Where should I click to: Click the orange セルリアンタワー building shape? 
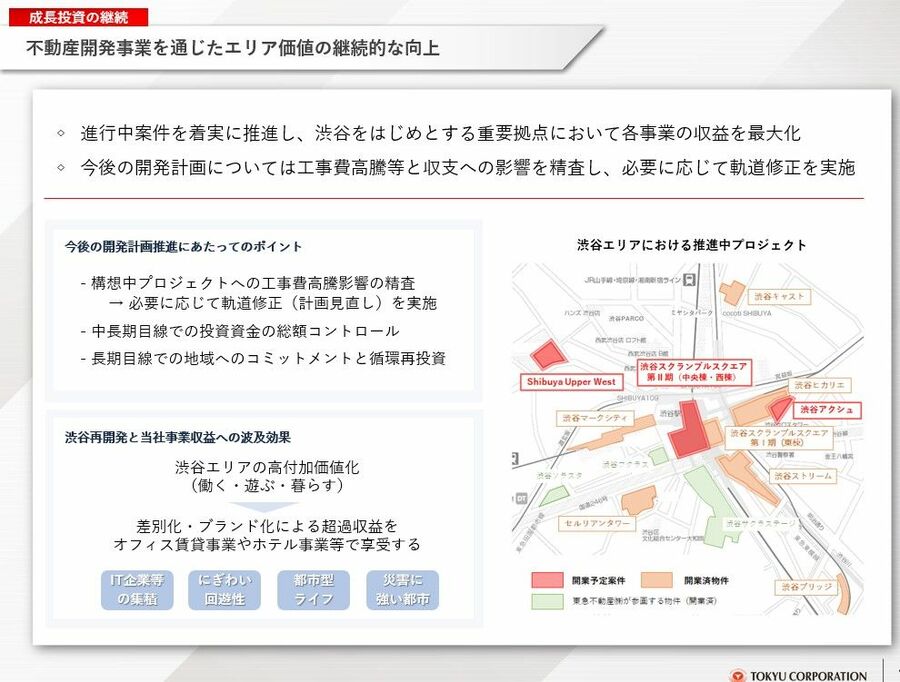(x=638, y=499)
